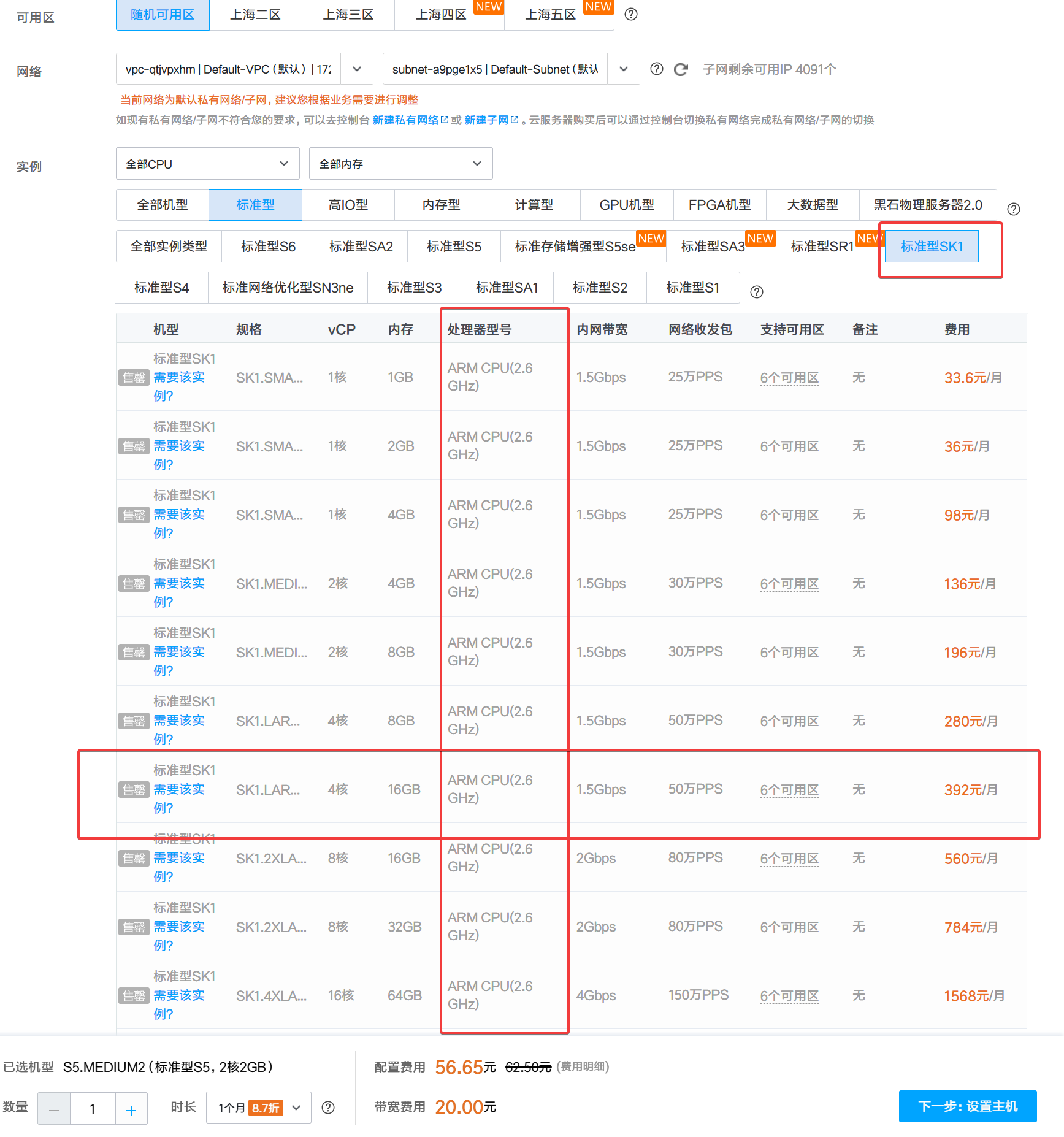Switch to FPGA机型 family tab
Image resolution: width=1064 pixels, height=1137 pixels.
point(719,205)
